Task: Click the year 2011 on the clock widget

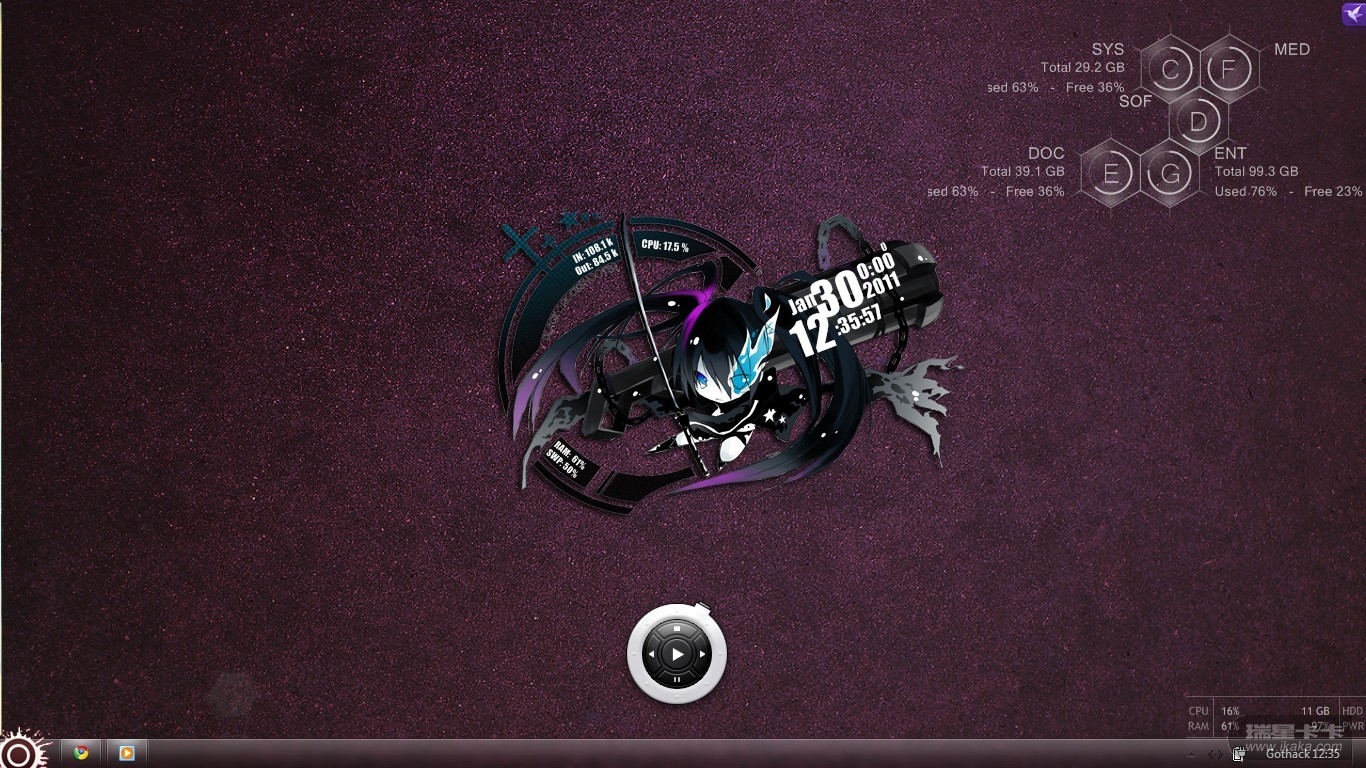Action: (x=882, y=284)
